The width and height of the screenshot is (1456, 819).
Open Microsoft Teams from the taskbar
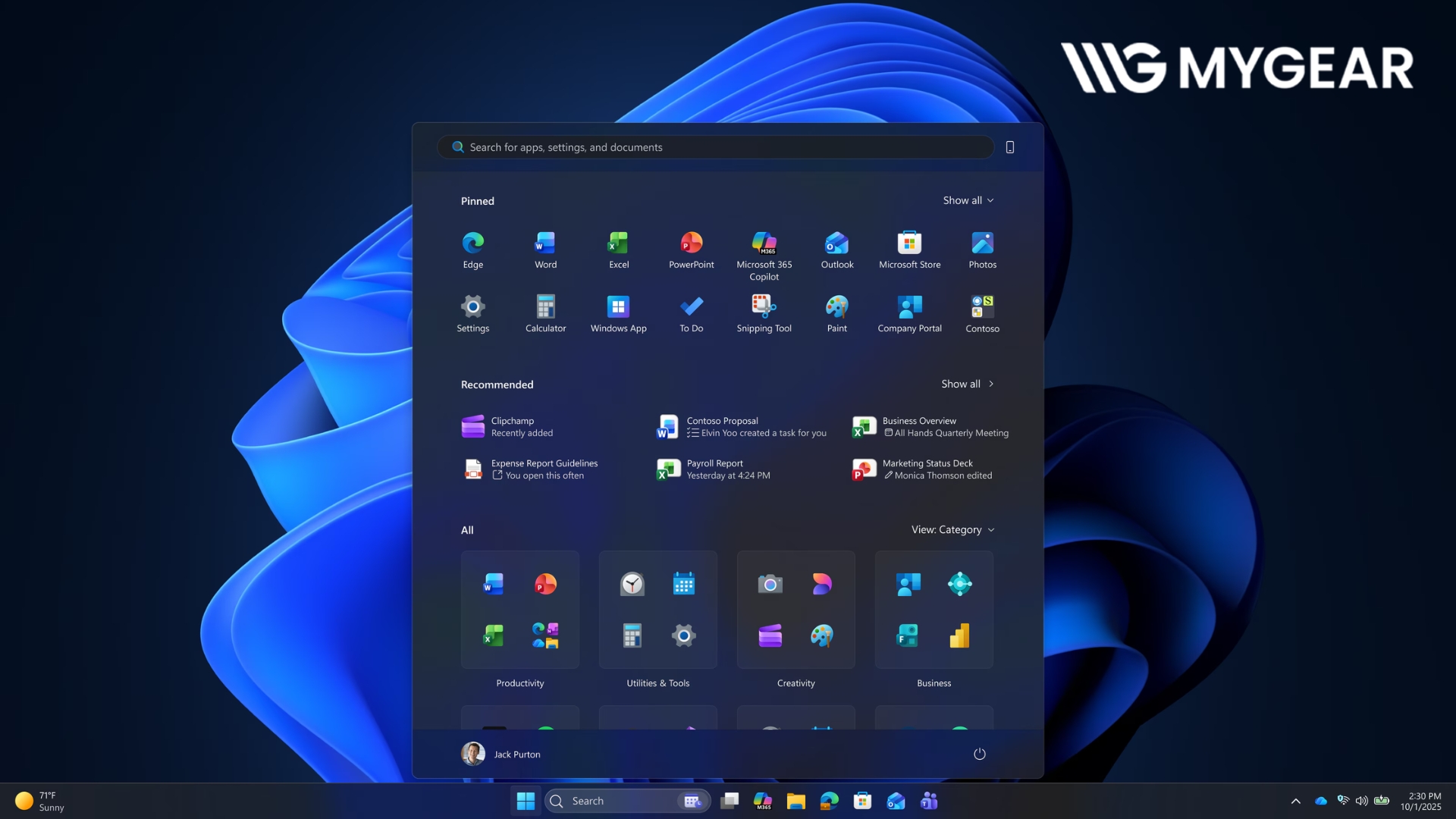click(929, 801)
